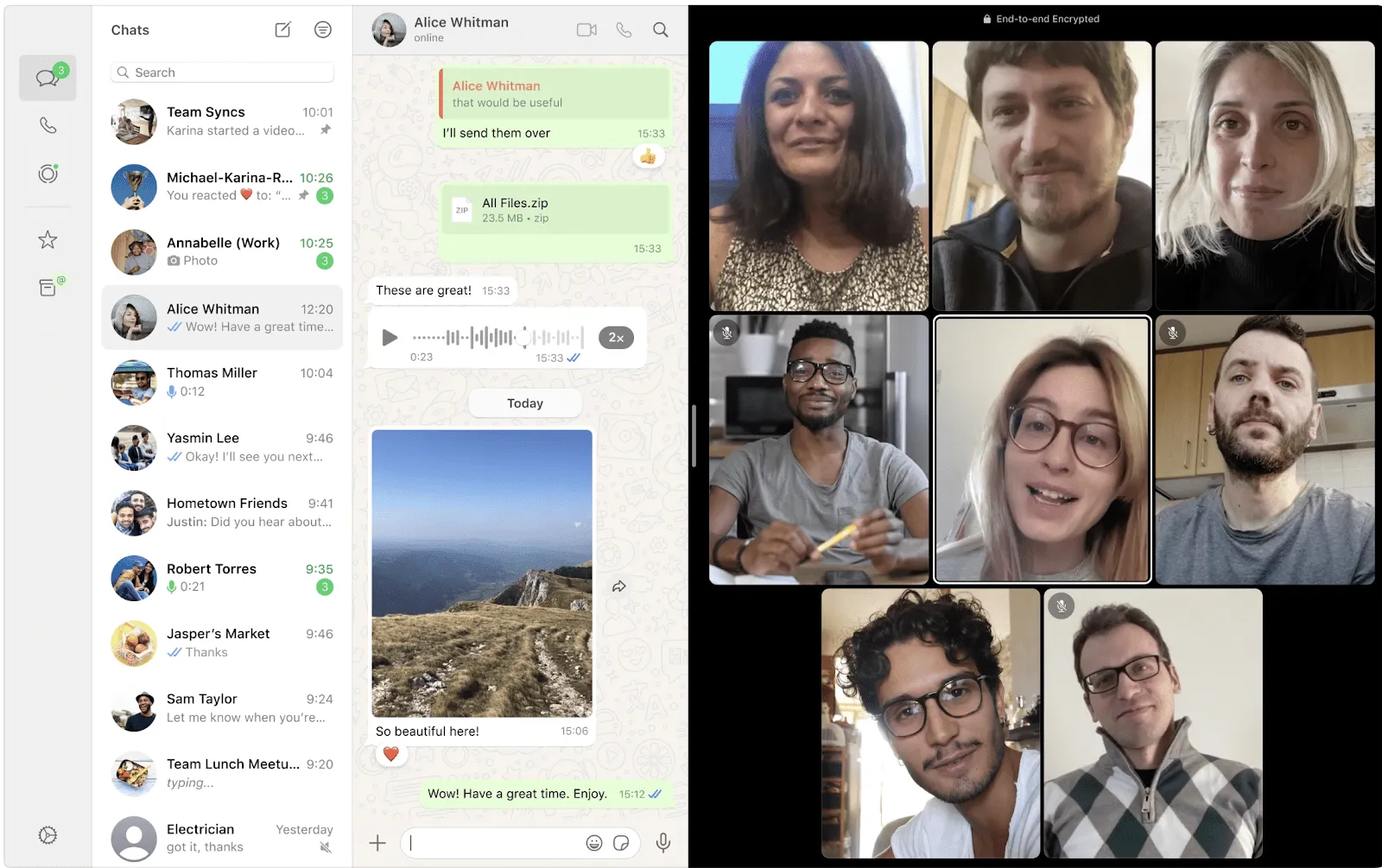The height and width of the screenshot is (868, 1382).
Task: Click the mute indicator on sweater man tile
Action: pos(1062,606)
